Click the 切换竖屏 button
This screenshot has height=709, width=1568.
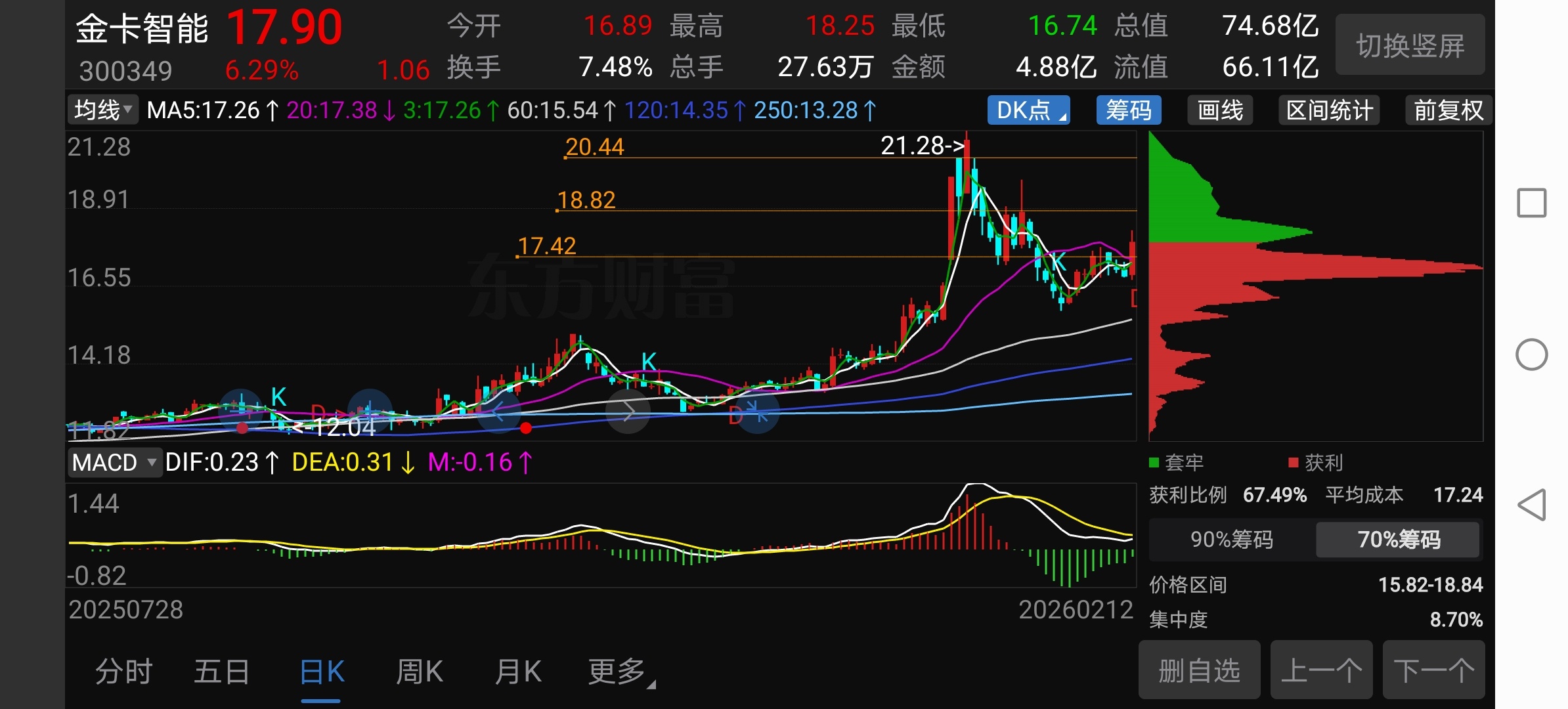click(x=1410, y=45)
